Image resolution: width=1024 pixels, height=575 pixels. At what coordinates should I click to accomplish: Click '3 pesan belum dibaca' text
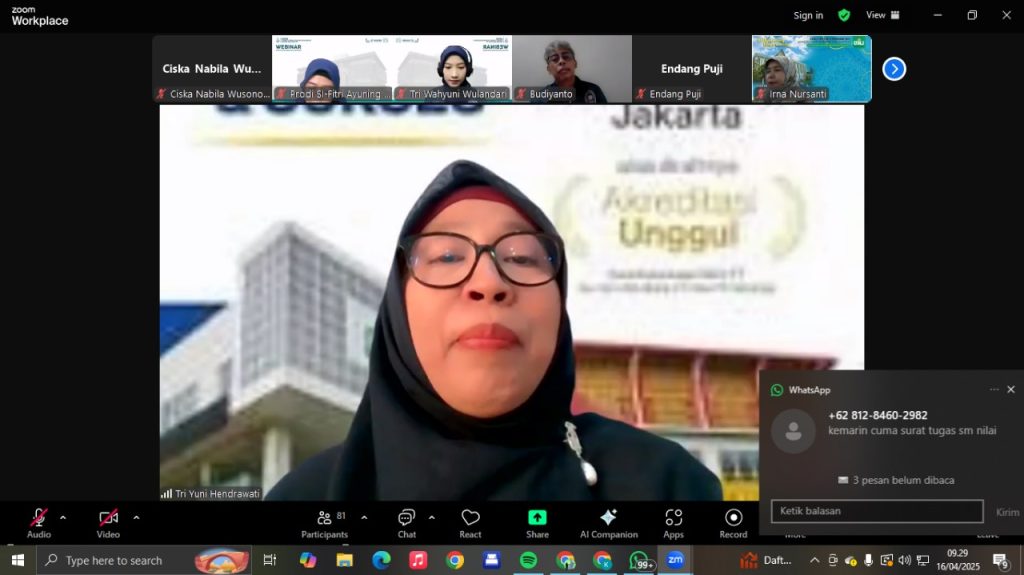click(903, 480)
